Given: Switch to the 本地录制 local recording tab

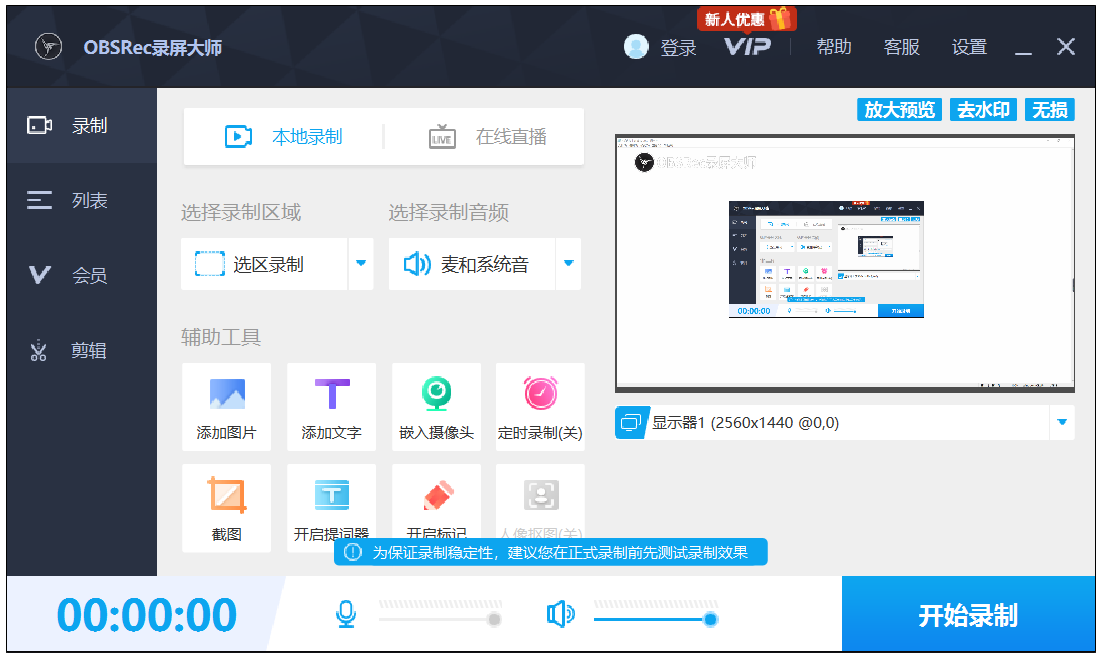Looking at the screenshot, I should pyautogui.click(x=284, y=137).
